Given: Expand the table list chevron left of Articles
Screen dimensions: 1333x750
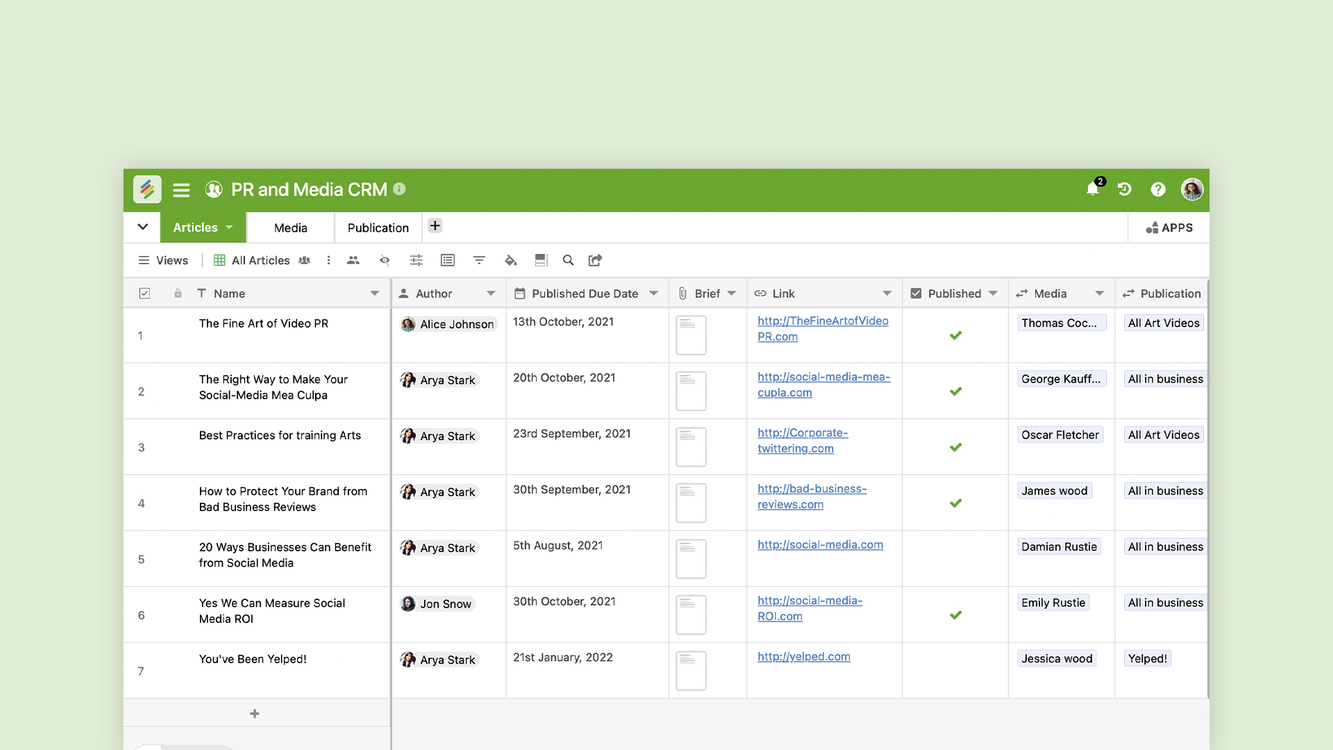Looking at the screenshot, I should tap(142, 227).
